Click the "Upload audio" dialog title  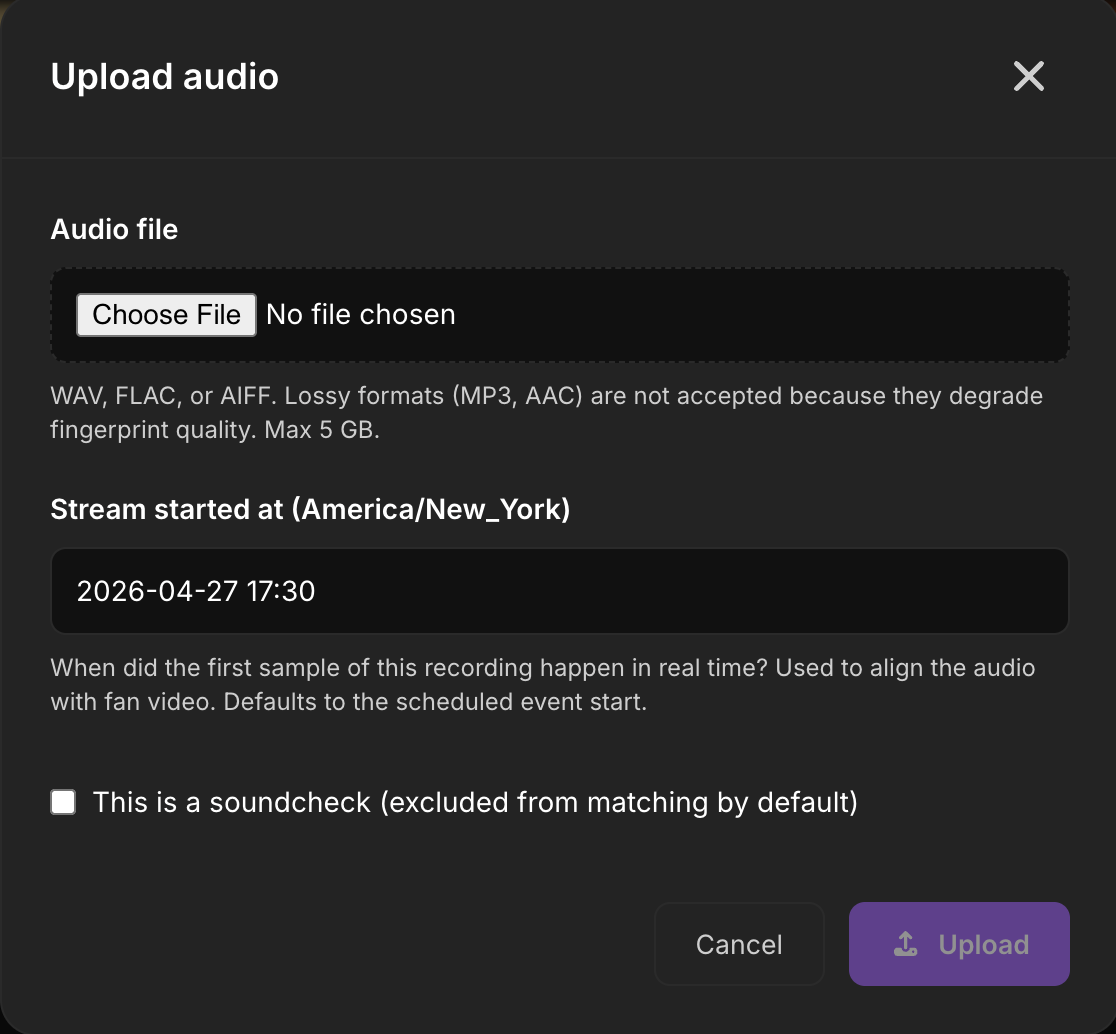click(164, 76)
